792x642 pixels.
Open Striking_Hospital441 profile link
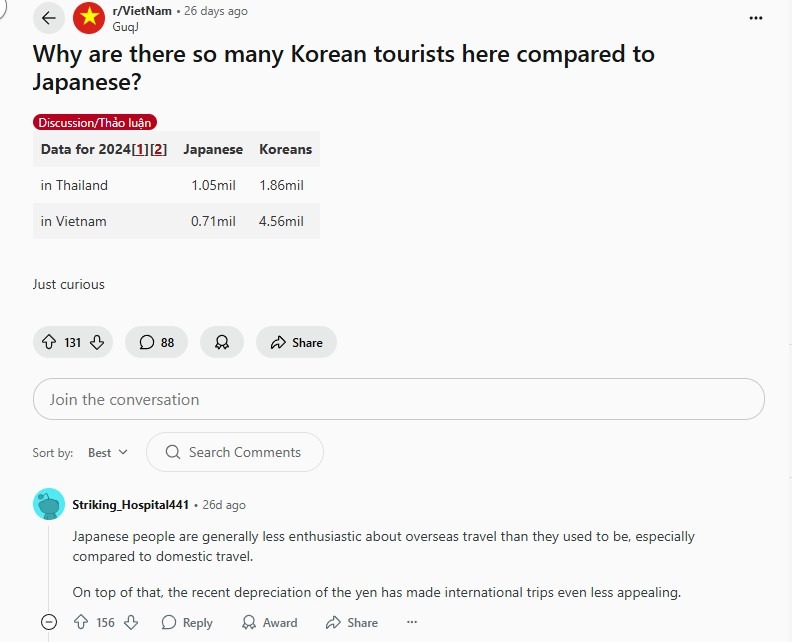tap(130, 505)
